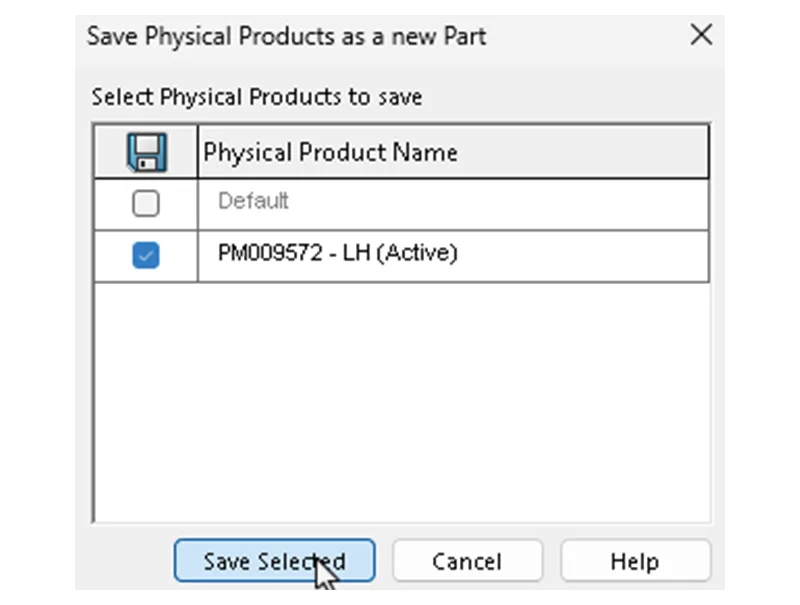Image resolution: width=800 pixels, height=605 pixels.
Task: Open Help for this dialog
Action: 635,561
